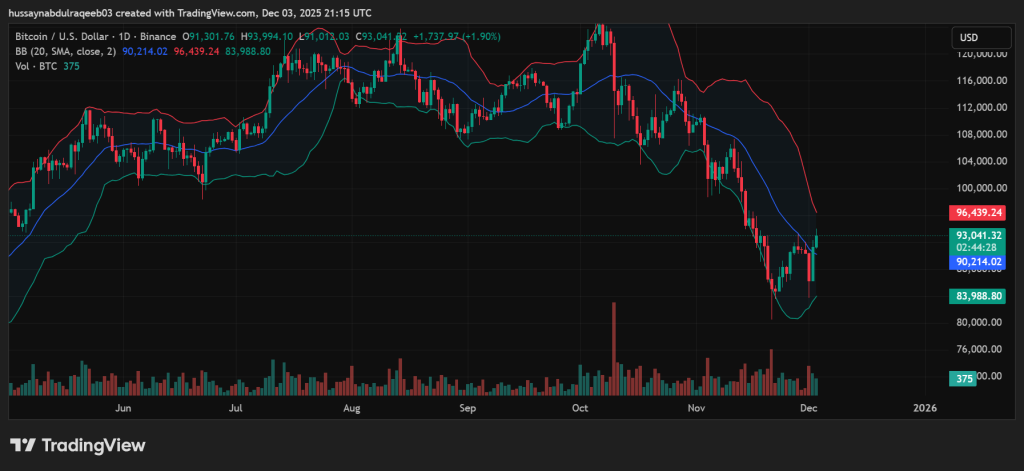Click the 375 volume label on the price axis
The height and width of the screenshot is (471, 1024).
(963, 379)
